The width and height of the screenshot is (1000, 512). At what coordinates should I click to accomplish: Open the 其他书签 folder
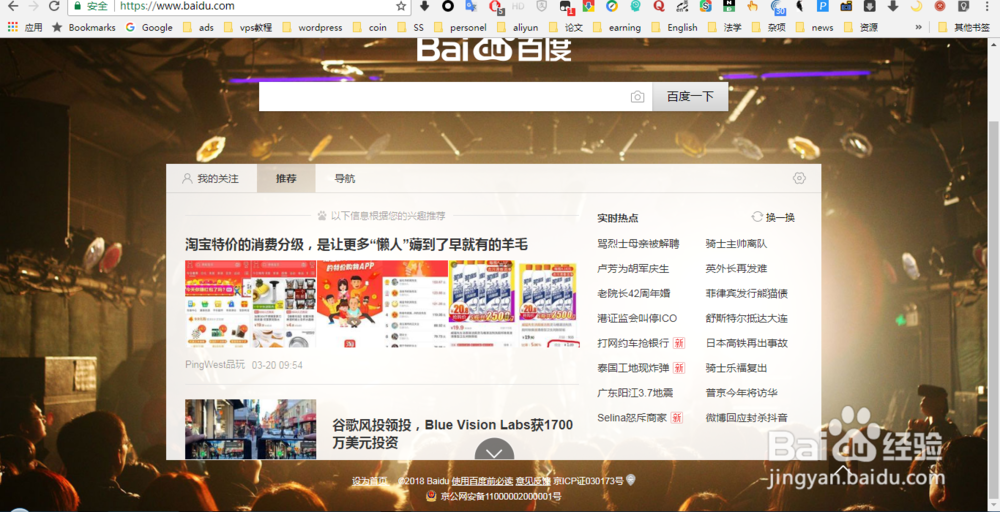click(964, 27)
